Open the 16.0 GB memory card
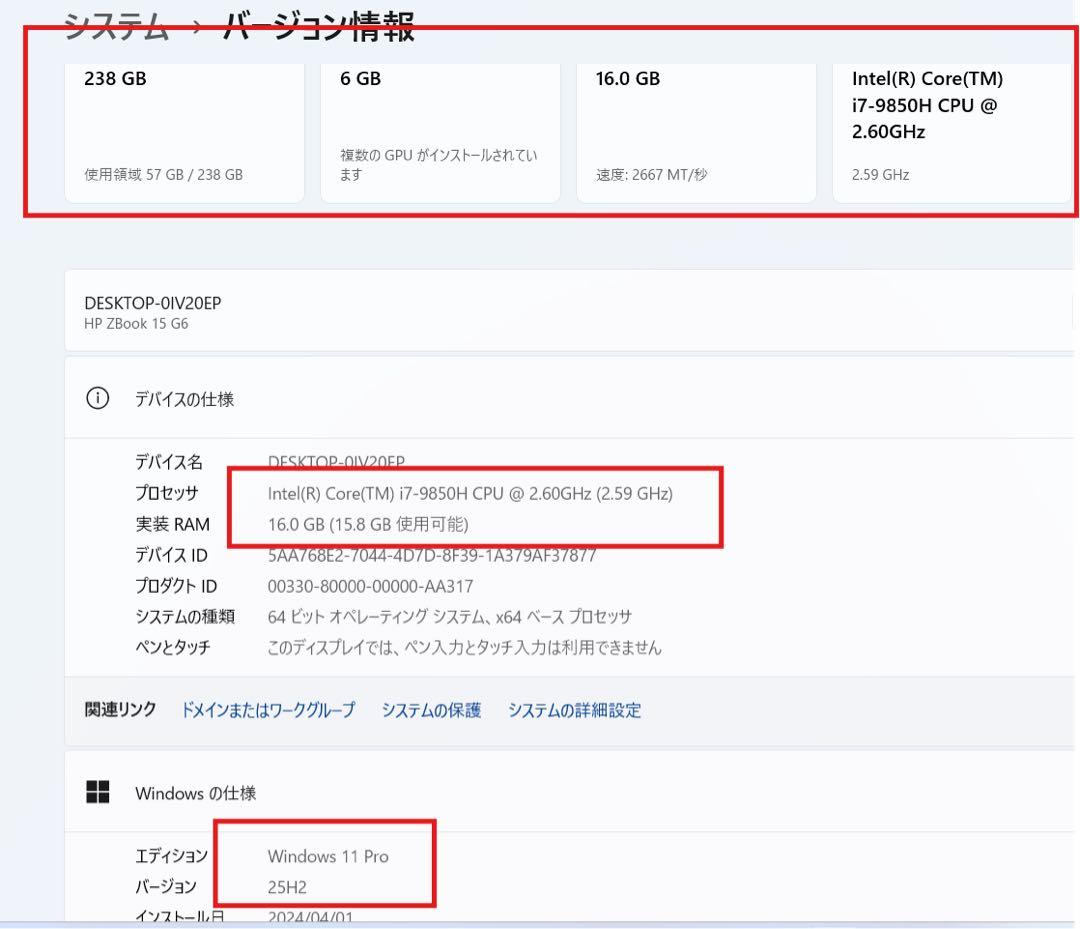The height and width of the screenshot is (929, 1080). (x=696, y=133)
